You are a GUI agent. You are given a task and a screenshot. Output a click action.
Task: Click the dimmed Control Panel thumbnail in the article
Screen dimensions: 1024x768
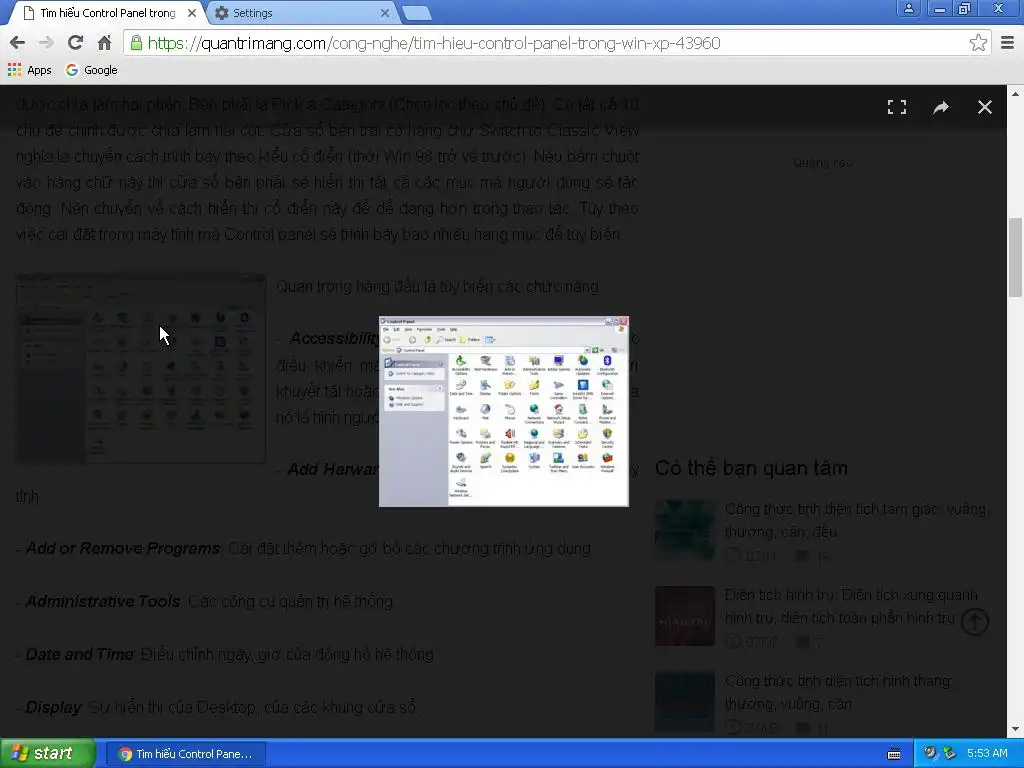coord(140,368)
